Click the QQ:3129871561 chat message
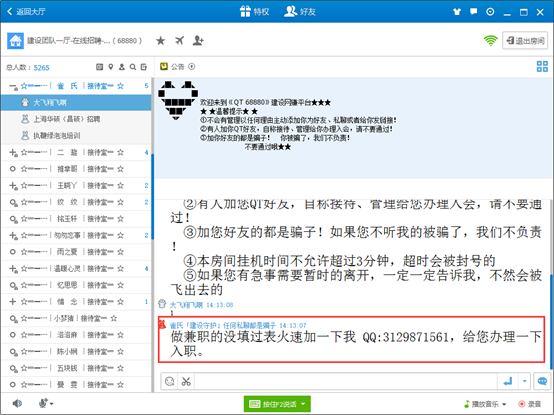 [356, 344]
